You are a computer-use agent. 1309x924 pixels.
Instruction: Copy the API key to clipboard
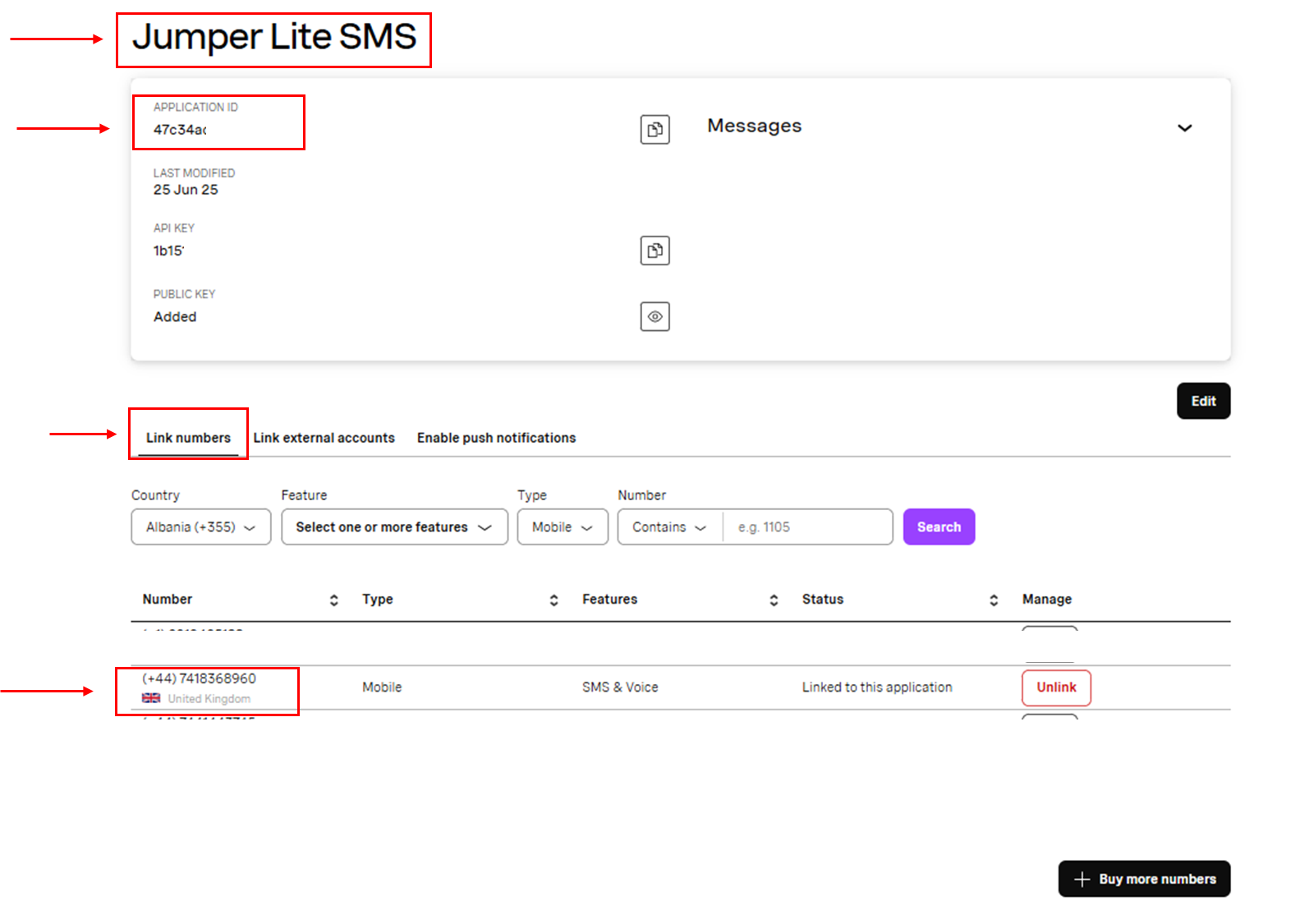tap(654, 251)
